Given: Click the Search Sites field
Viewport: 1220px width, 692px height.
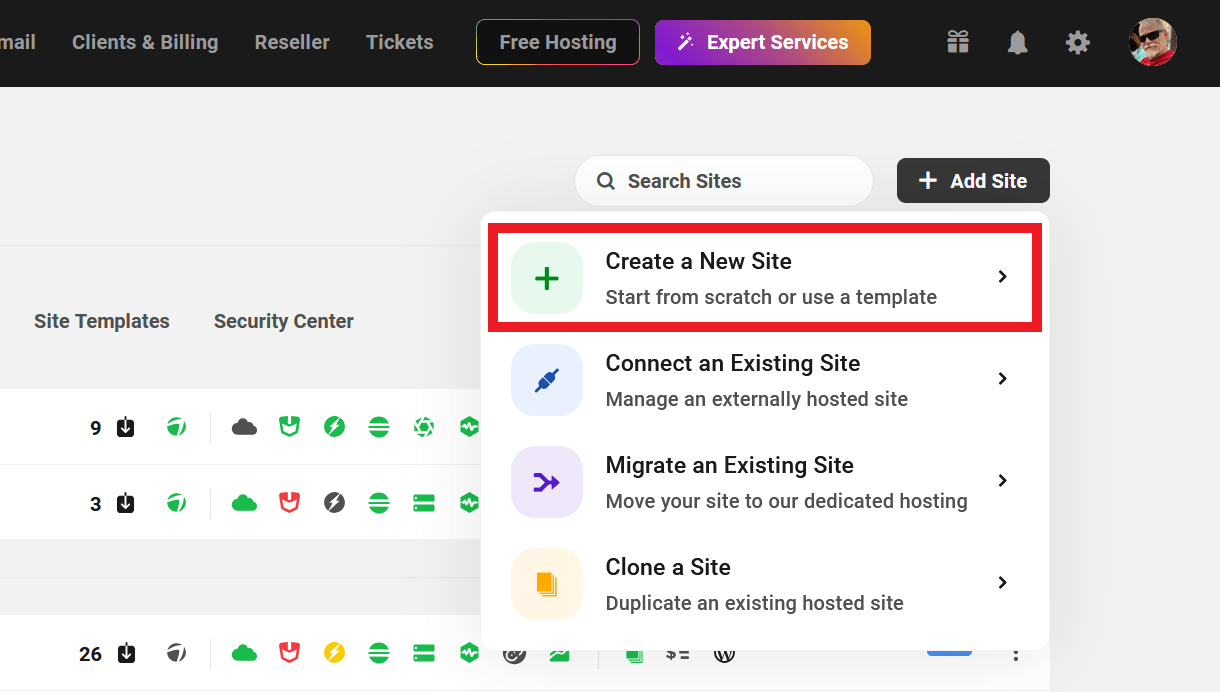Looking at the screenshot, I should pos(724,181).
